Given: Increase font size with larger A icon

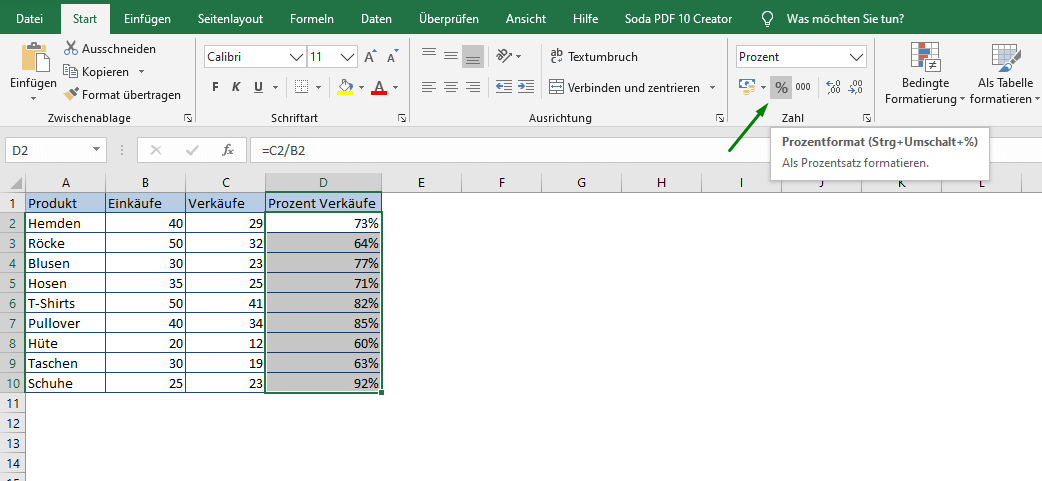Looking at the screenshot, I should pos(370,57).
